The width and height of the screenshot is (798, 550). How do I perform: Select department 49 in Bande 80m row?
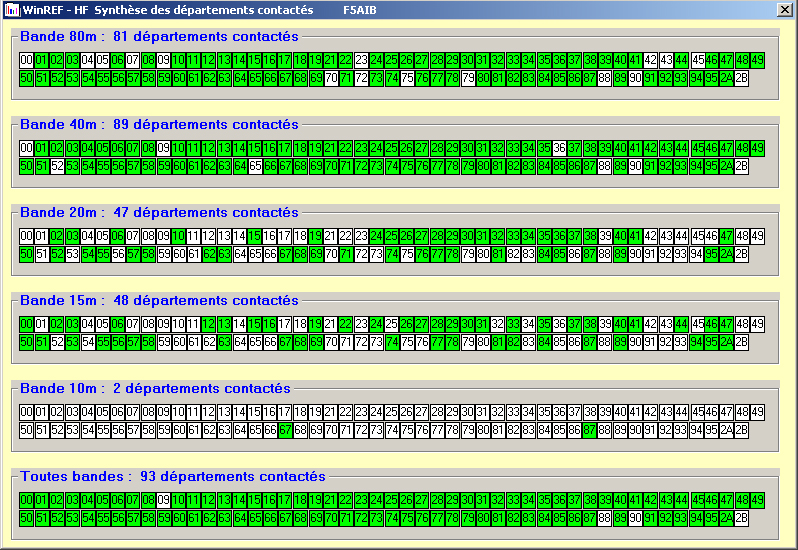pyautogui.click(x=757, y=60)
